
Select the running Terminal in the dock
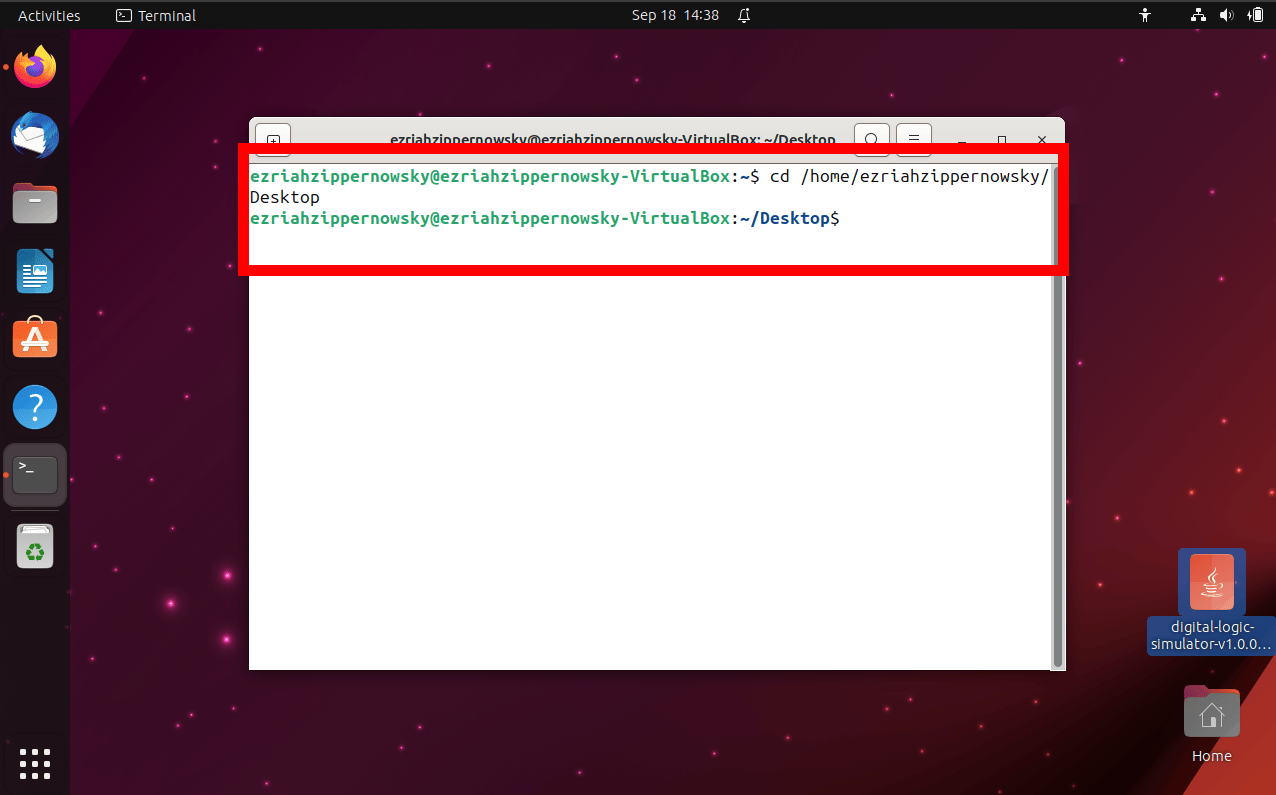click(x=35, y=474)
